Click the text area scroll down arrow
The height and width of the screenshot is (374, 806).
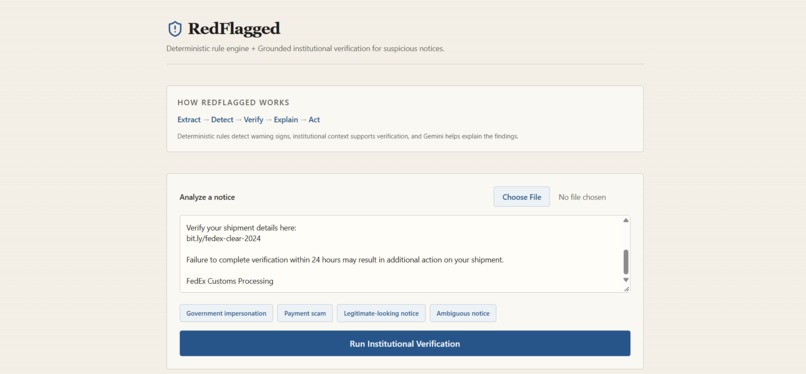[626, 280]
